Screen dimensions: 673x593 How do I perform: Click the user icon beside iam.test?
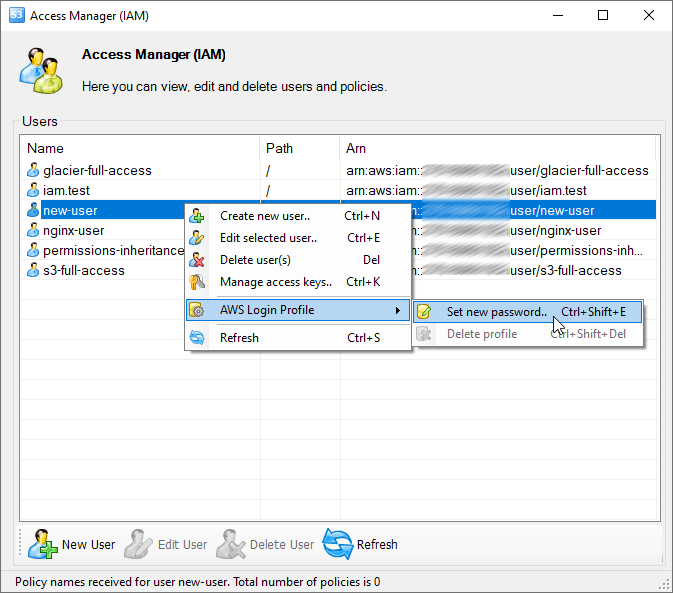click(x=33, y=190)
